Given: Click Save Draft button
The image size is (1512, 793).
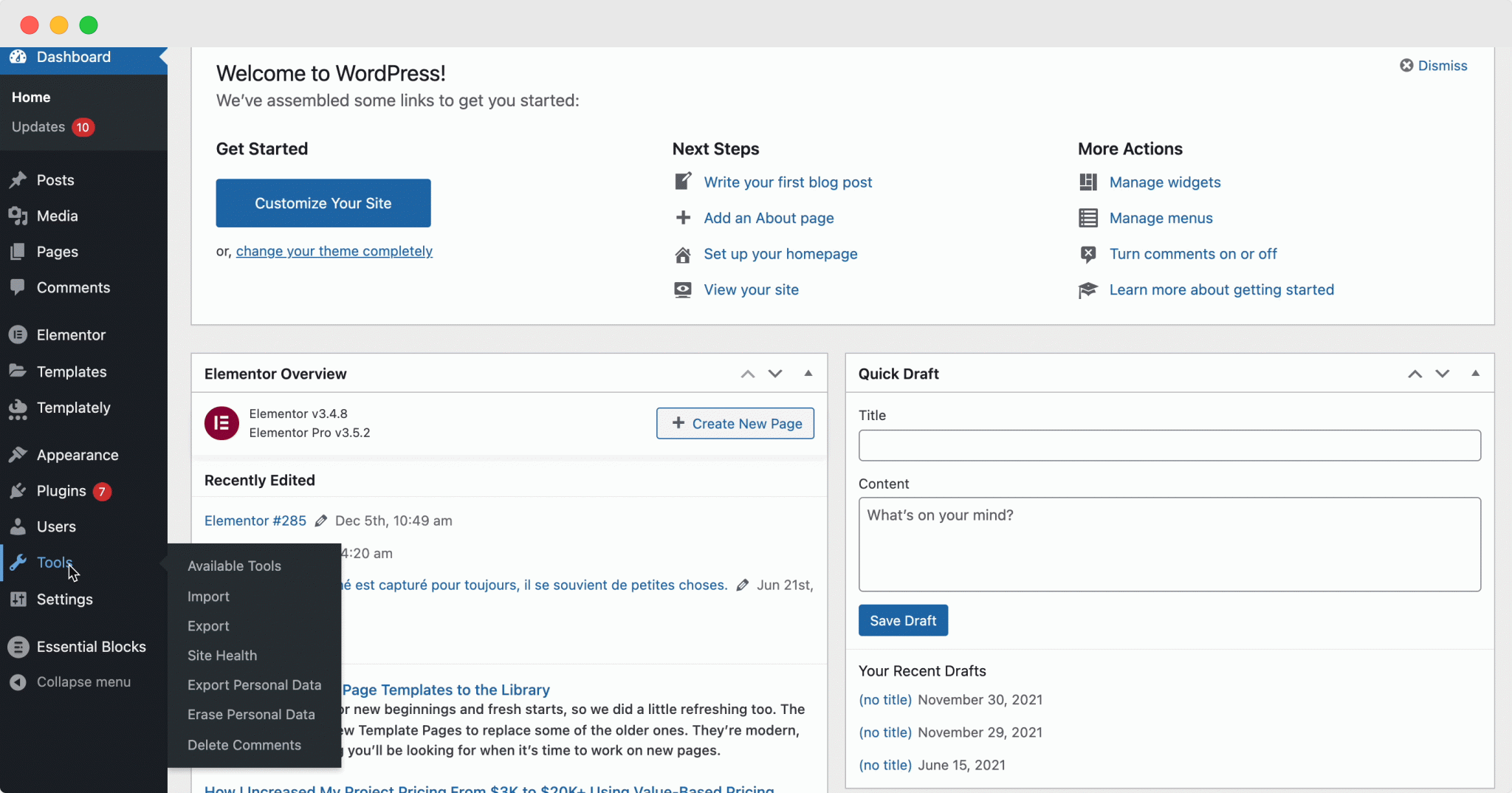Looking at the screenshot, I should [903, 620].
